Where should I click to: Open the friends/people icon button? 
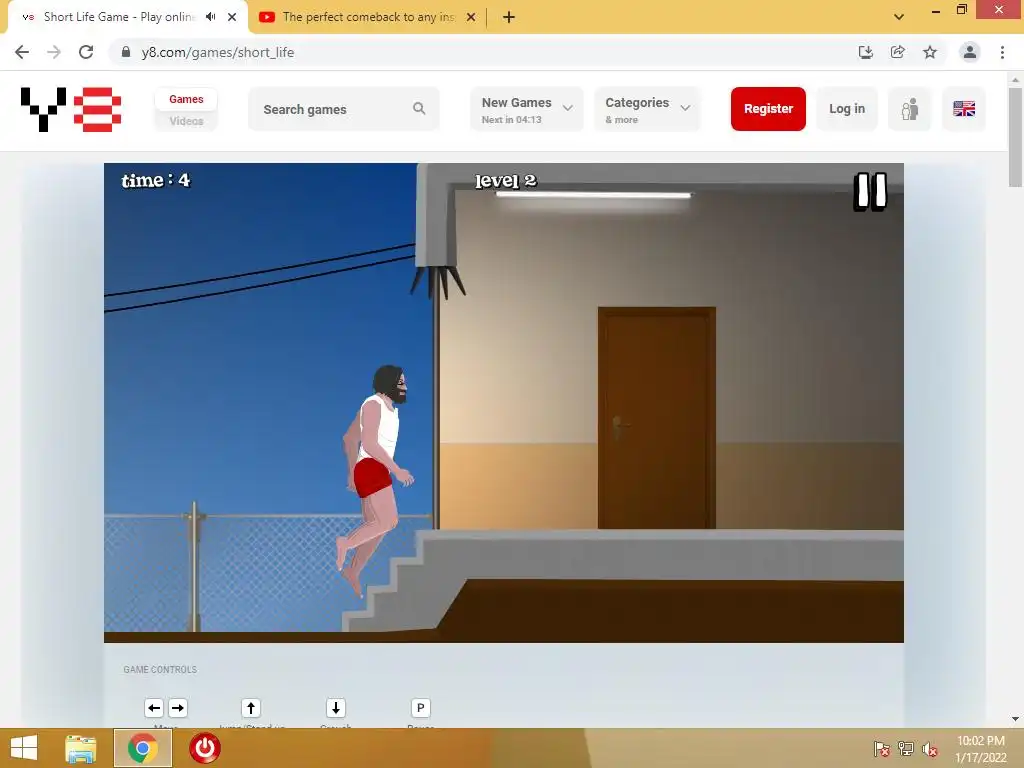point(909,109)
